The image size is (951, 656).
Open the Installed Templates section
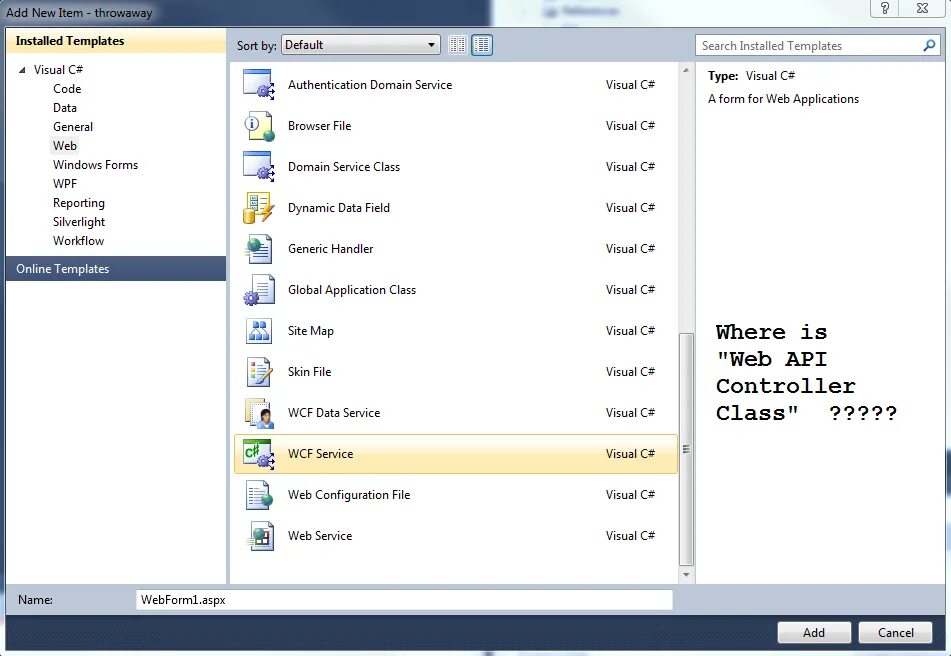(116, 41)
